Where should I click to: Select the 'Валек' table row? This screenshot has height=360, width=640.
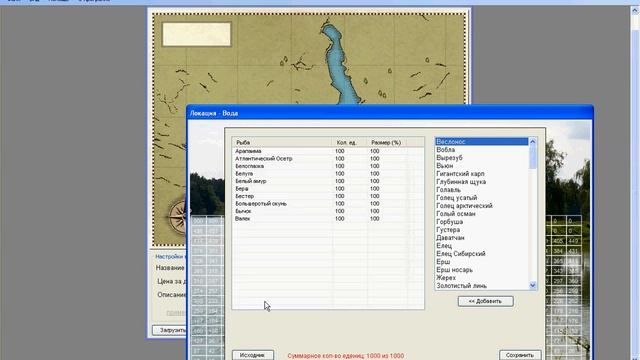tap(328, 218)
